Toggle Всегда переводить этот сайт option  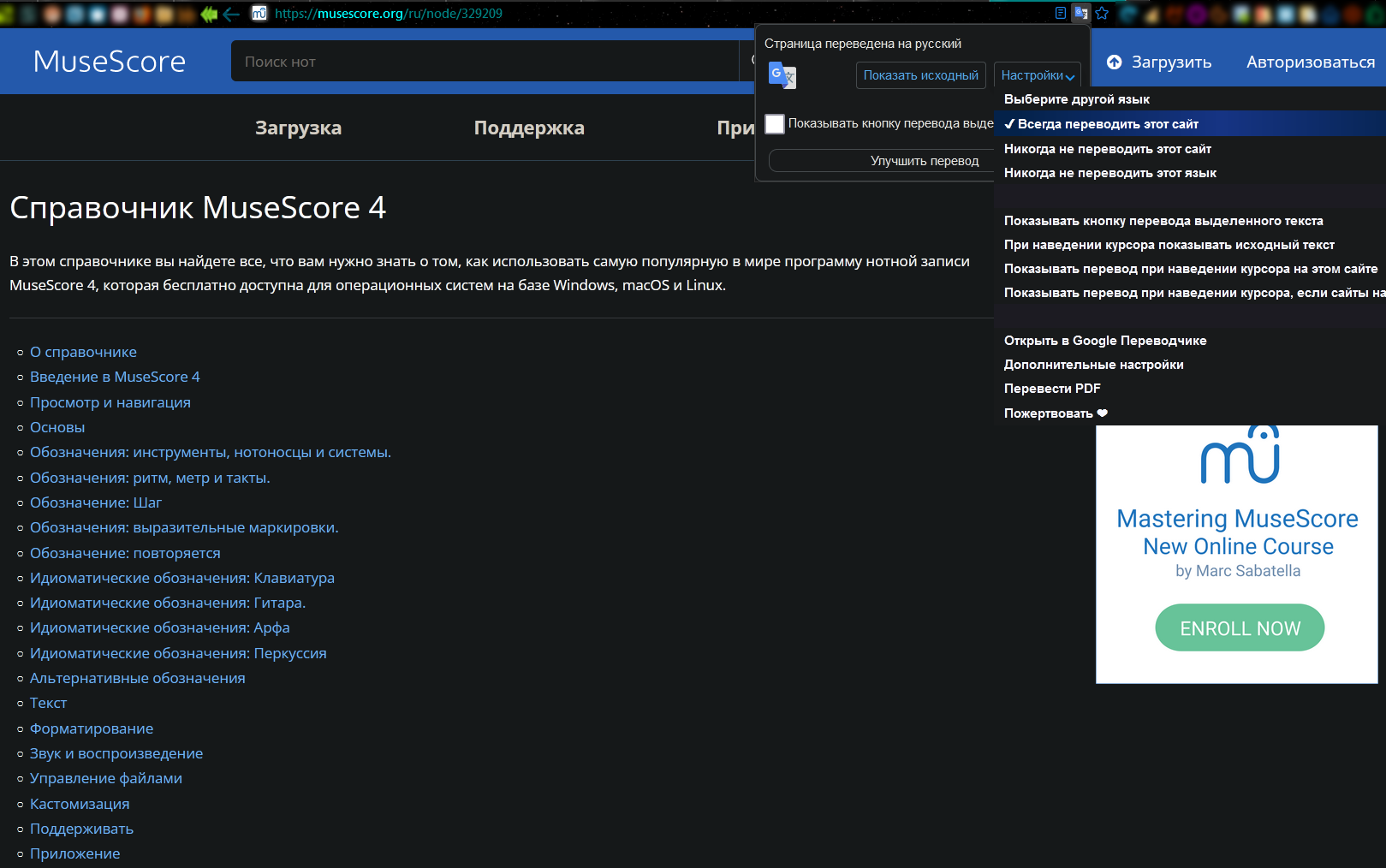(x=1190, y=124)
